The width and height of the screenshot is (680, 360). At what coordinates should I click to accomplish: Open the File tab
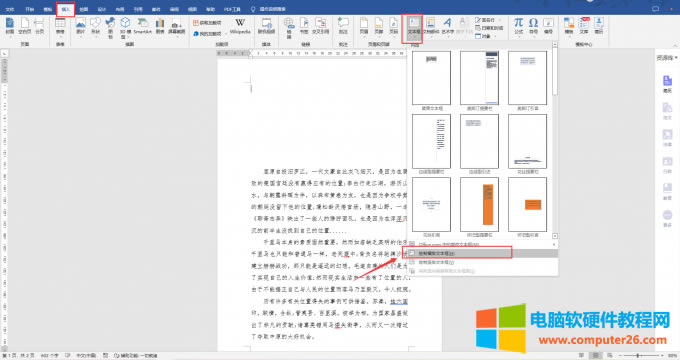(10, 9)
